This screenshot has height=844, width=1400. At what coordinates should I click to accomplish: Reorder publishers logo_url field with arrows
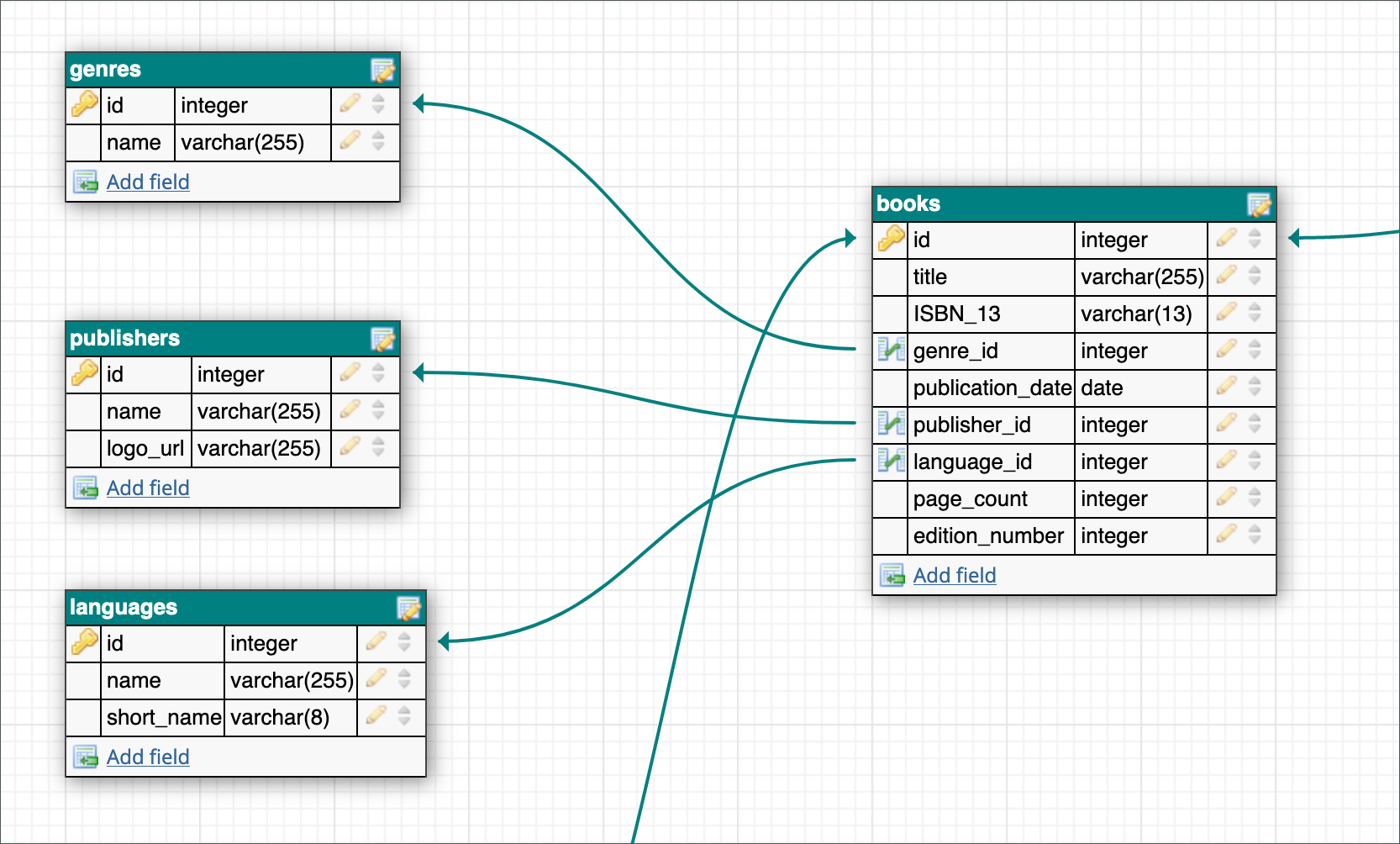378,447
